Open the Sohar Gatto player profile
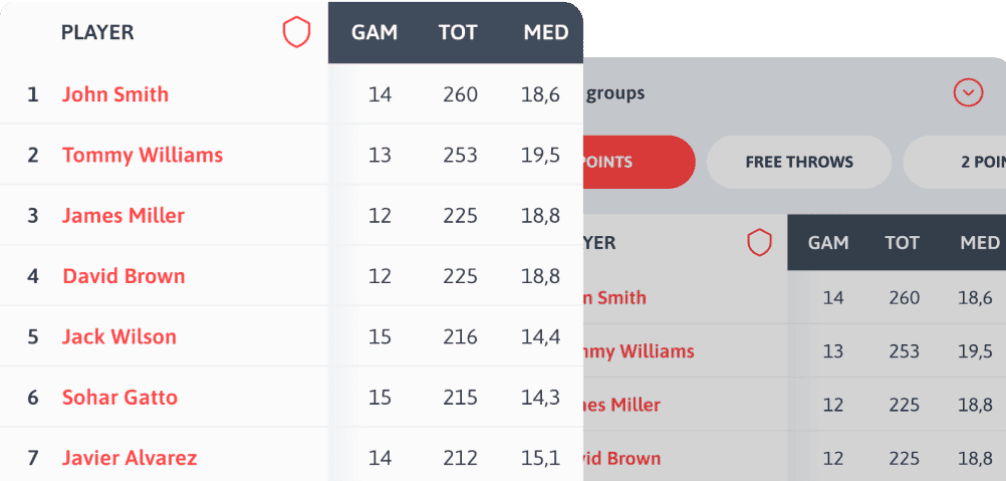The width and height of the screenshot is (1006, 481). [120, 397]
